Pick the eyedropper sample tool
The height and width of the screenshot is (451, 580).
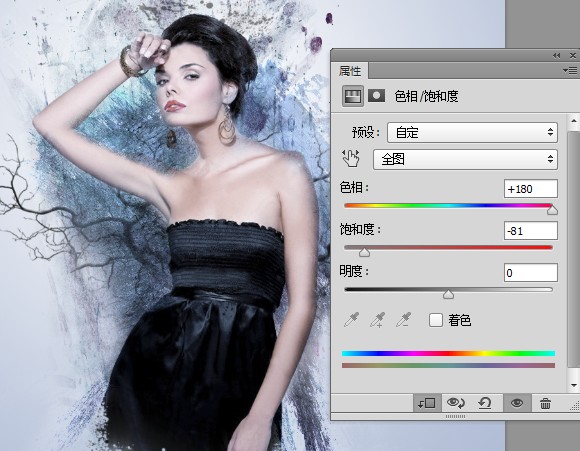click(351, 320)
